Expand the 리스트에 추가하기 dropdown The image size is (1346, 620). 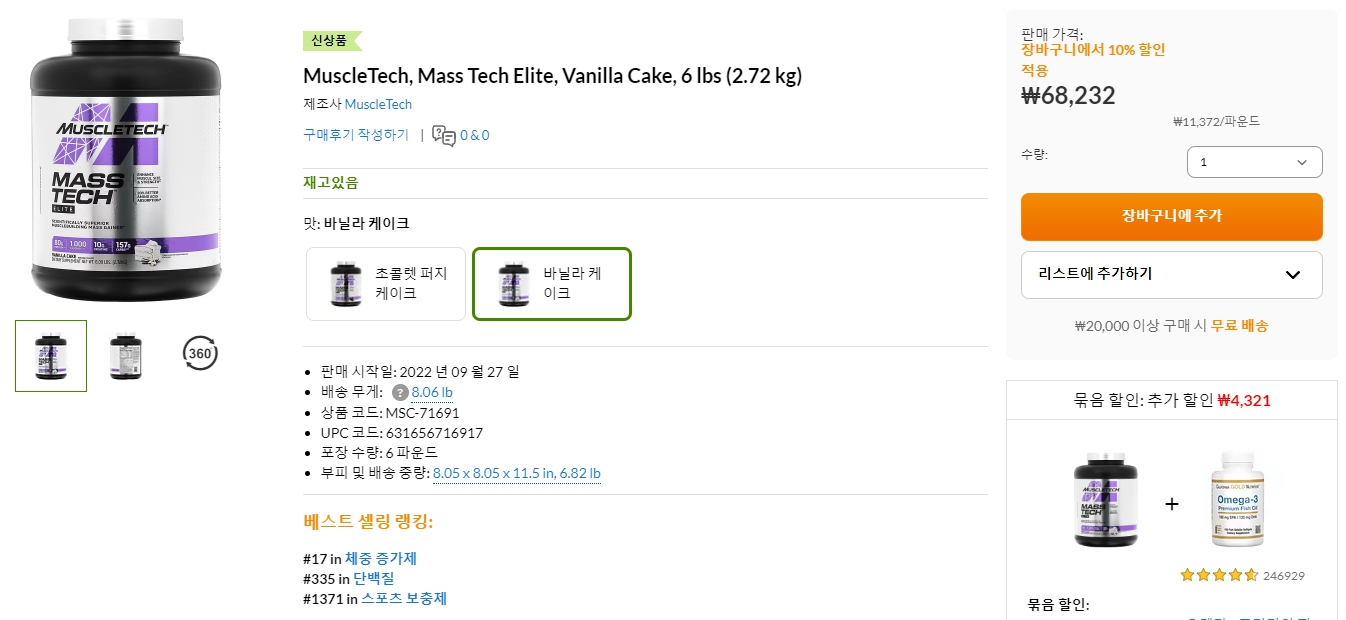coord(1171,274)
